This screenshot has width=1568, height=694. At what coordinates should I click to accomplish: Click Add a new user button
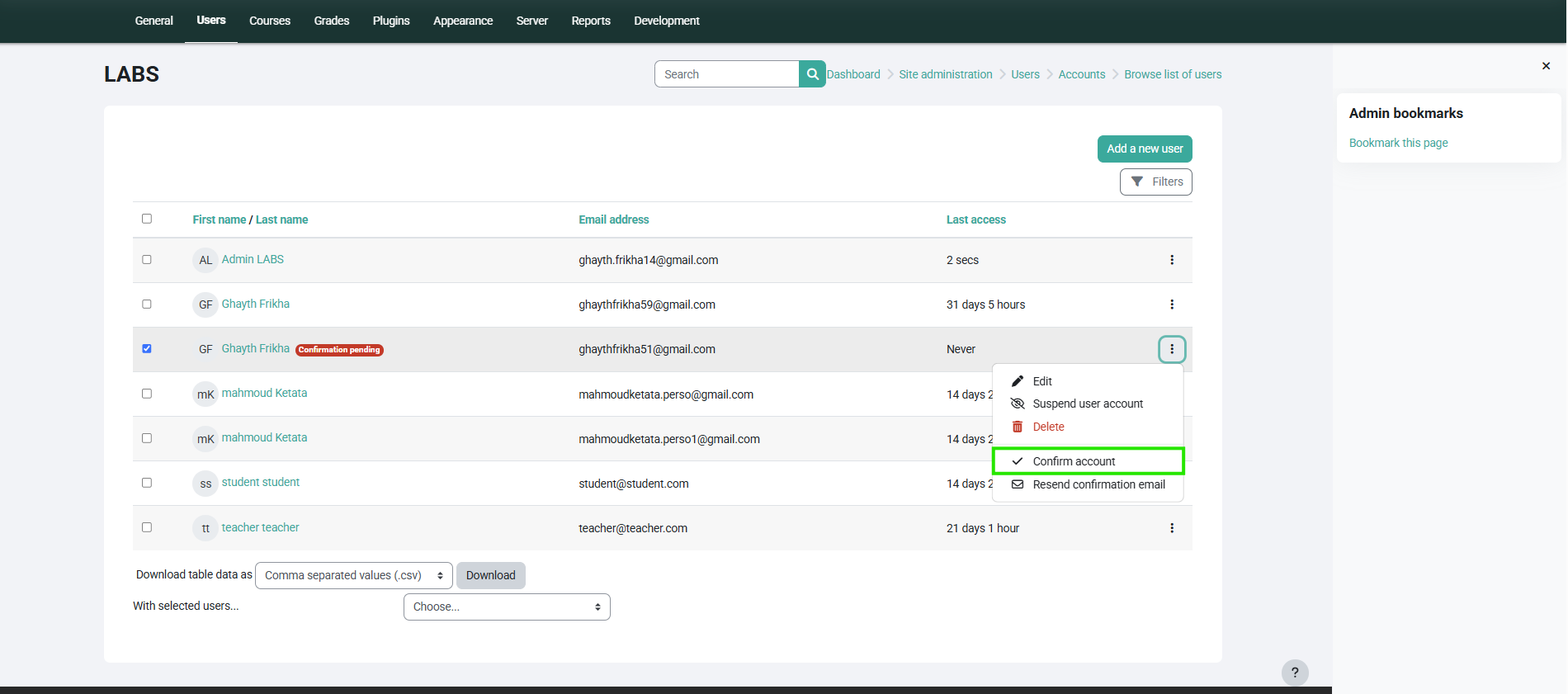1144,149
